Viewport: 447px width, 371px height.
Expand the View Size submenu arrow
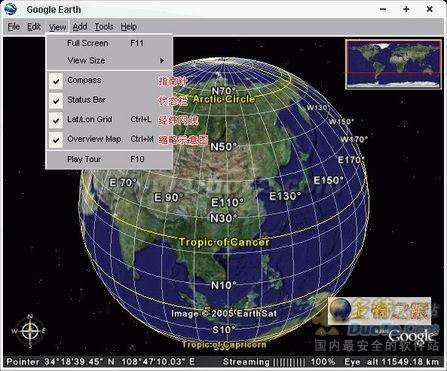162,61
